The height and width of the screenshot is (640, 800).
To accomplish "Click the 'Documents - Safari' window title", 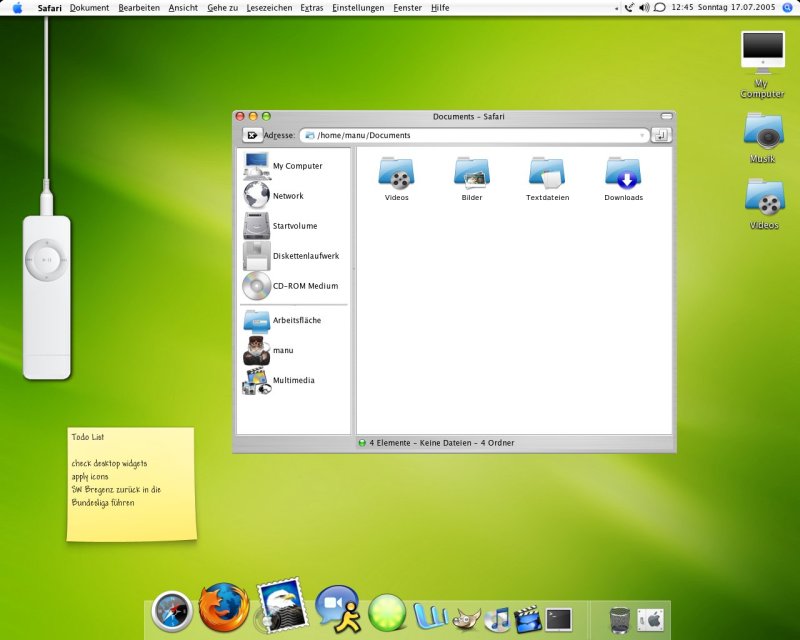I will tap(468, 116).
